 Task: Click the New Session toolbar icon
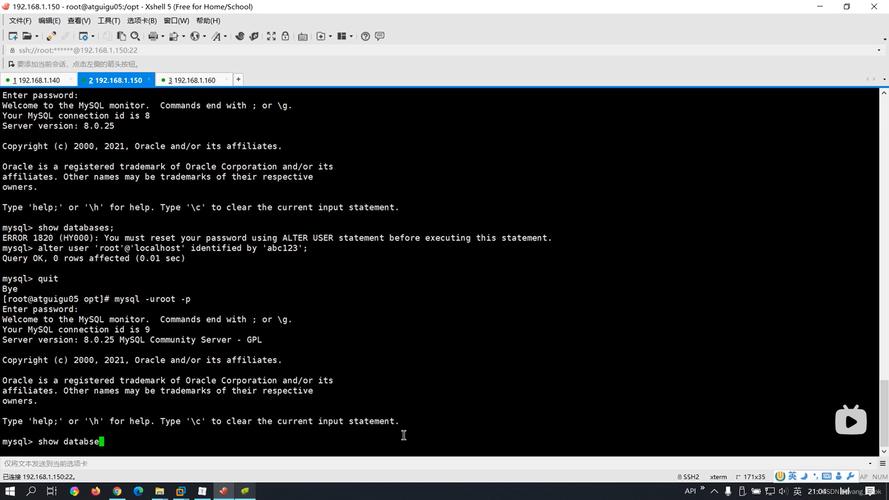click(12, 36)
